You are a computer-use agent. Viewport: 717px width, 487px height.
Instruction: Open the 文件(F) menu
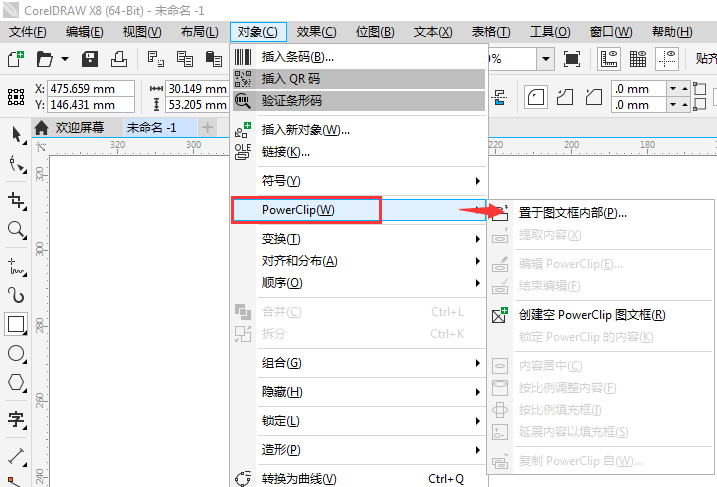pyautogui.click(x=28, y=32)
